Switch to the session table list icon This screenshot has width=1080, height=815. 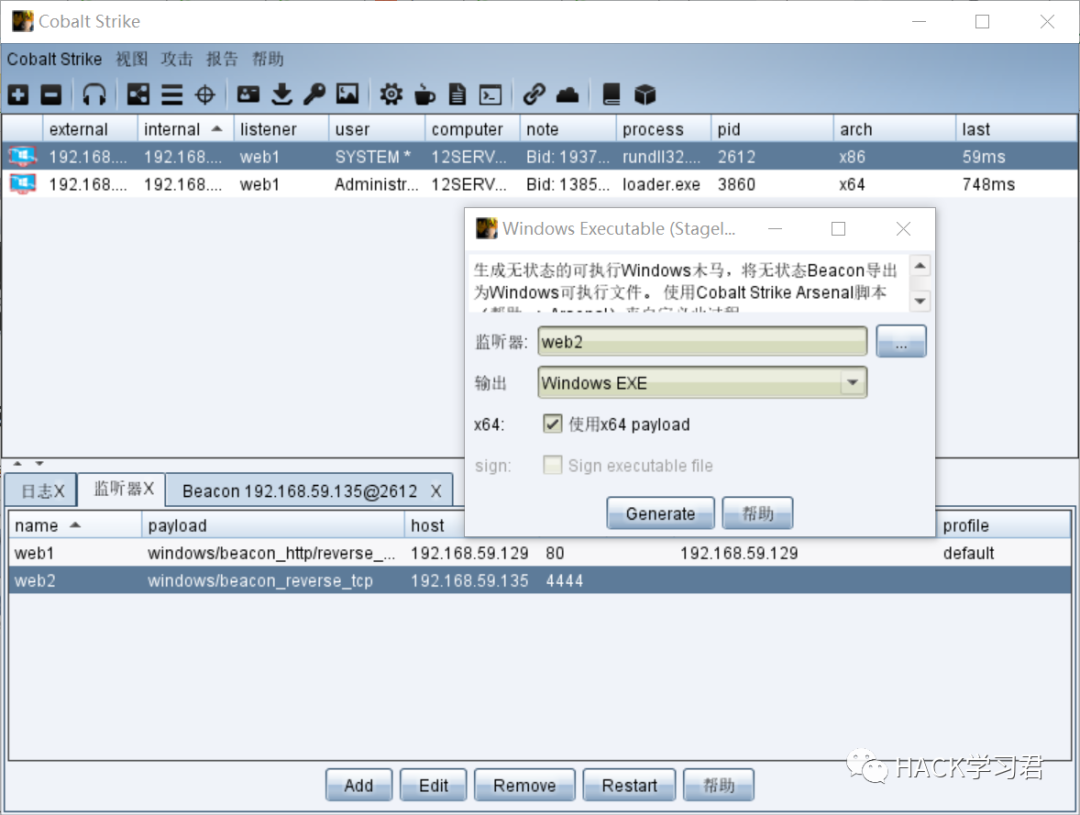[x=172, y=94]
